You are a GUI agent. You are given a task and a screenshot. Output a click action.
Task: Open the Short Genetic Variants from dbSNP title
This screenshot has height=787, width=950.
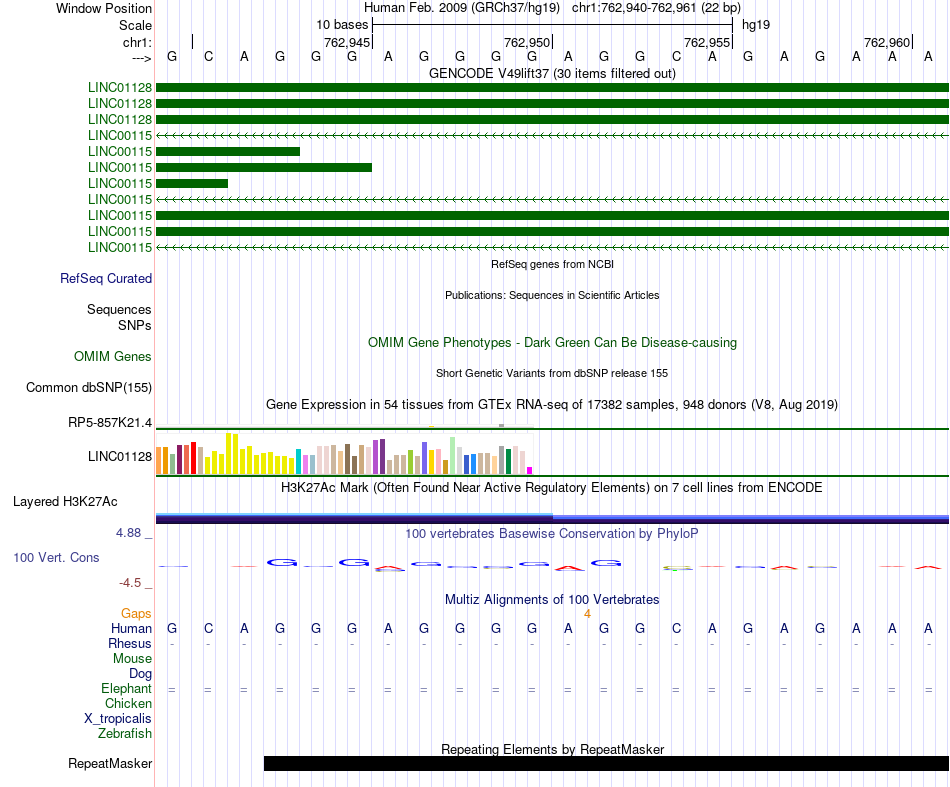[552, 373]
